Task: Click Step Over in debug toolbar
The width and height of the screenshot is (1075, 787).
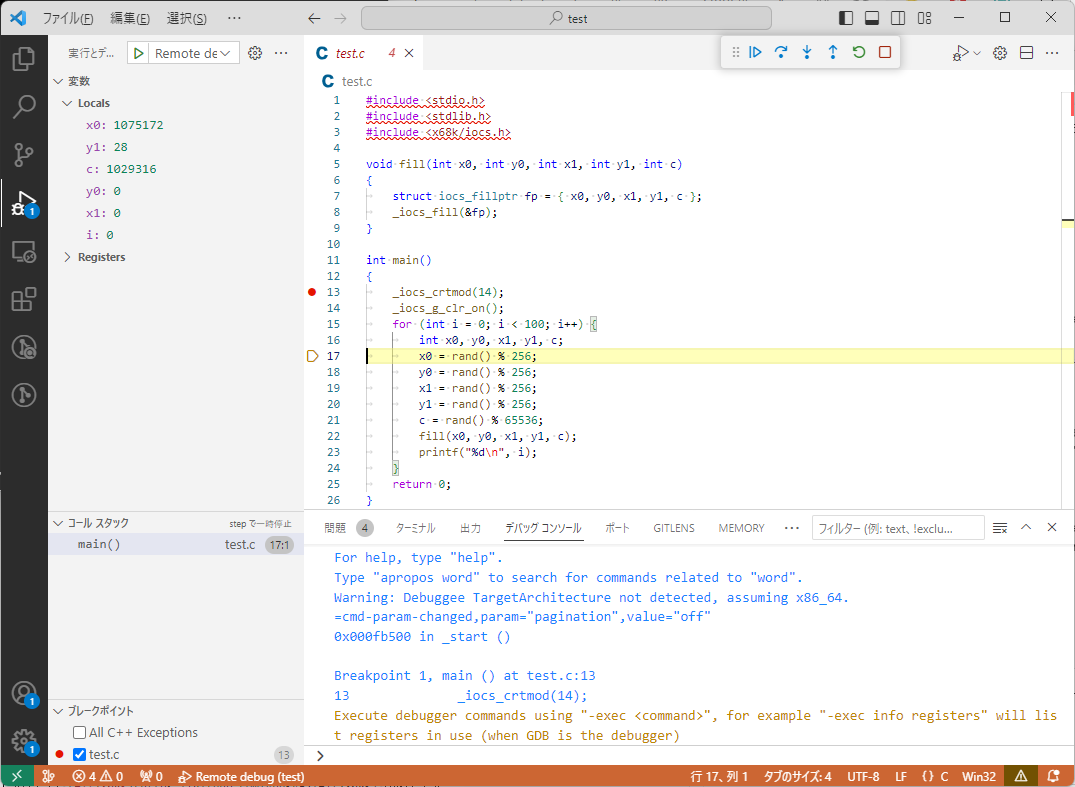Action: coord(781,52)
